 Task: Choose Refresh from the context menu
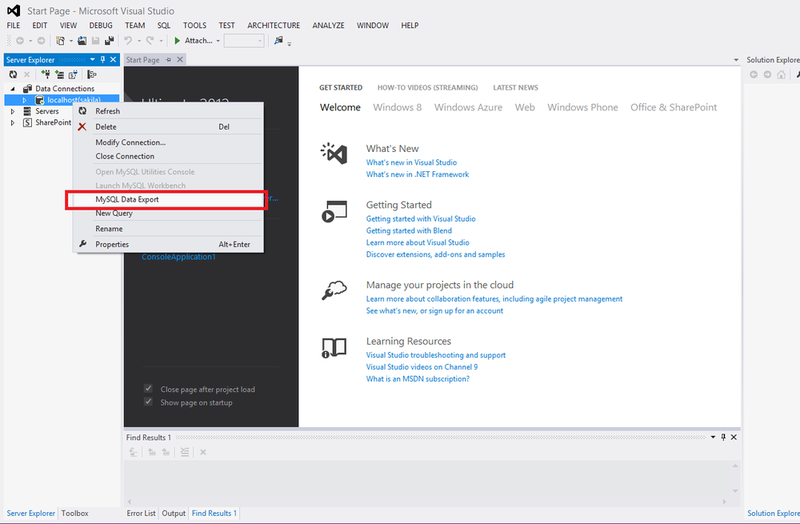(168, 111)
